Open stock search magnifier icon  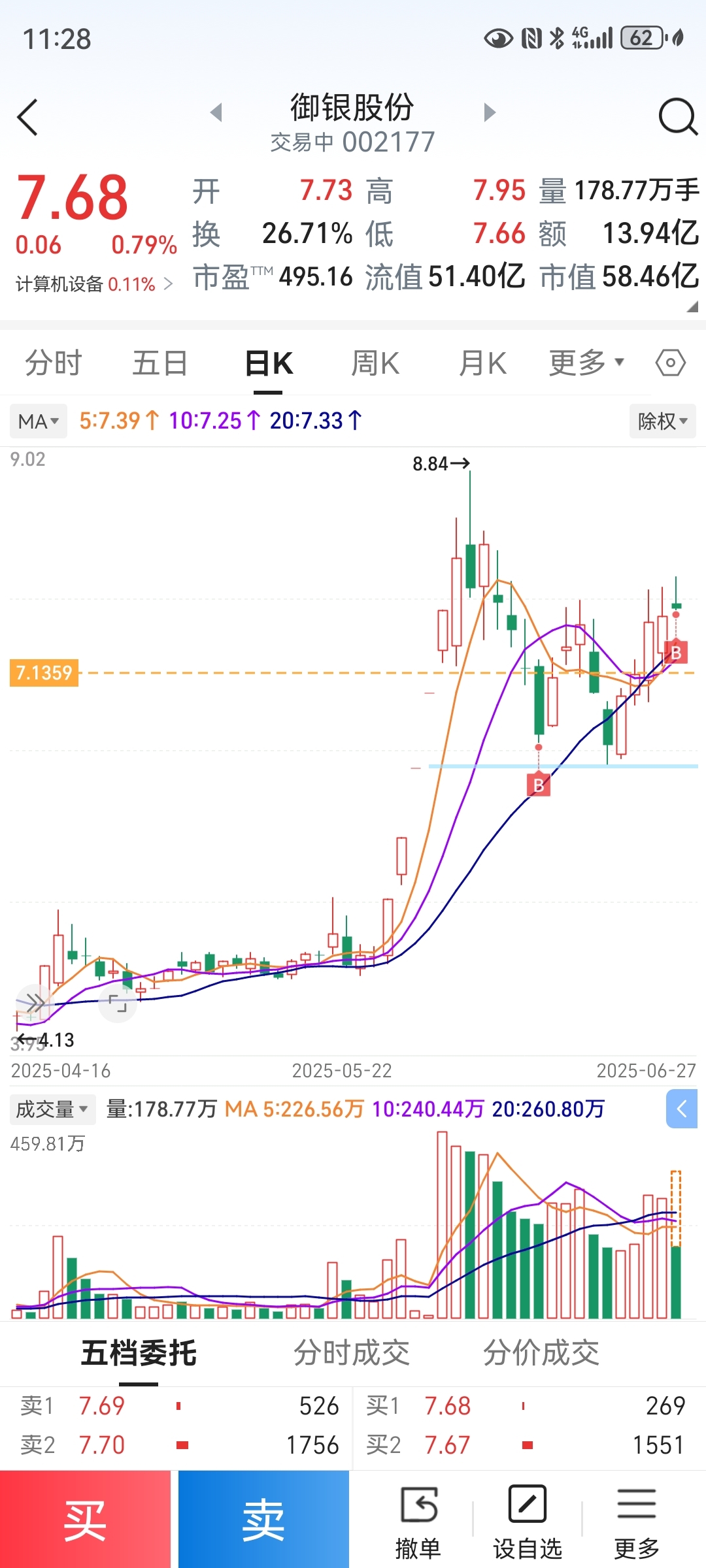click(678, 117)
